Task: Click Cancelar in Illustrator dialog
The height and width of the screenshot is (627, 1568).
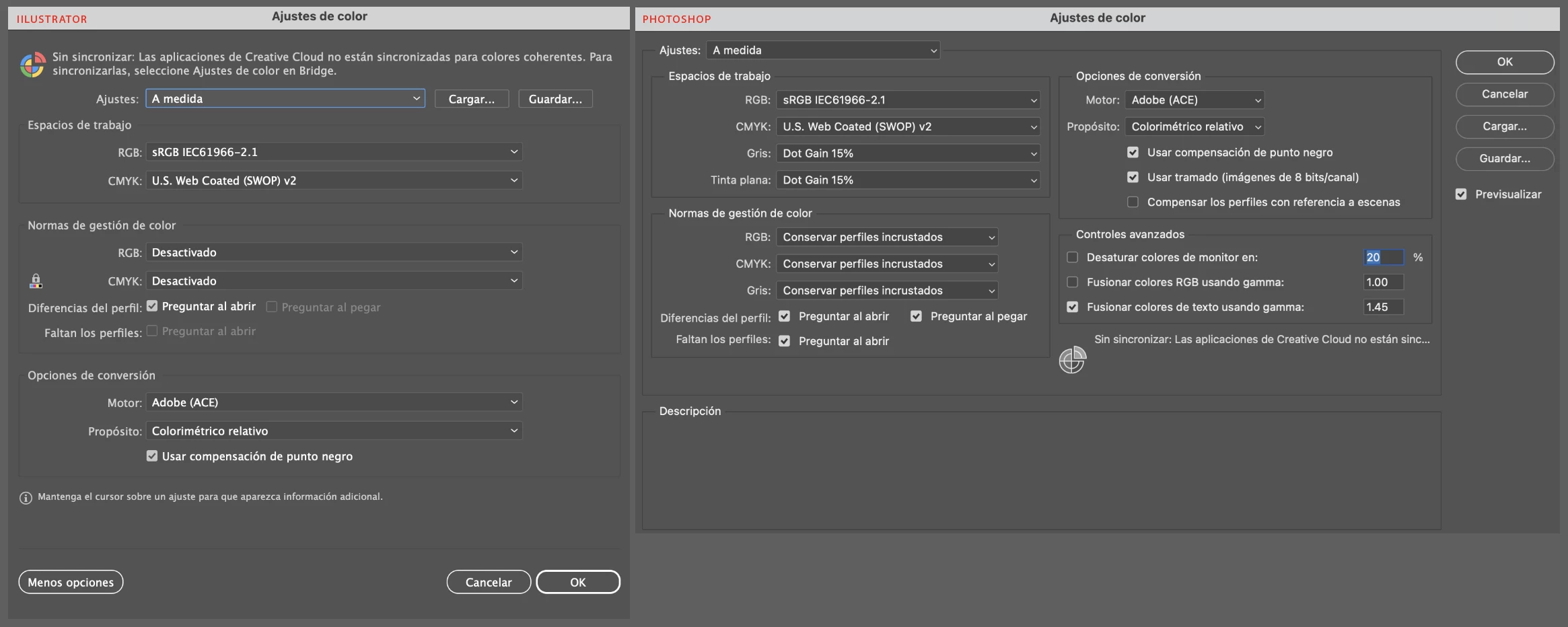Action: pos(489,583)
